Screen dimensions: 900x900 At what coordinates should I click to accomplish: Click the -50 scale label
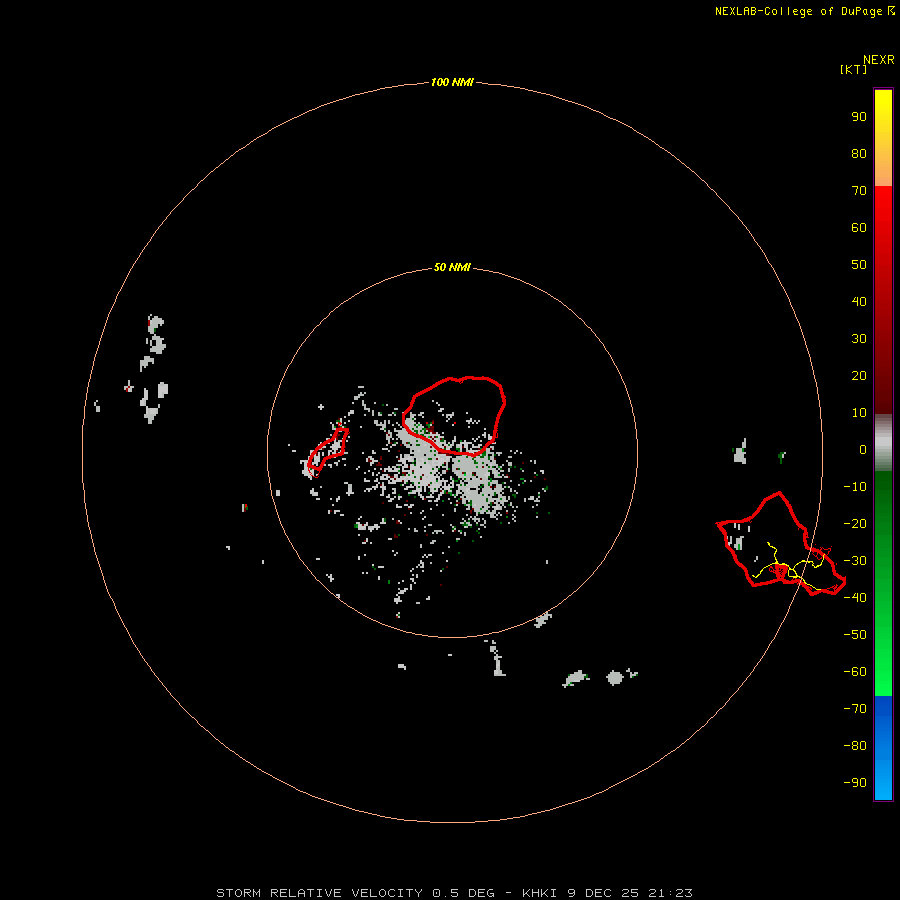[855, 635]
